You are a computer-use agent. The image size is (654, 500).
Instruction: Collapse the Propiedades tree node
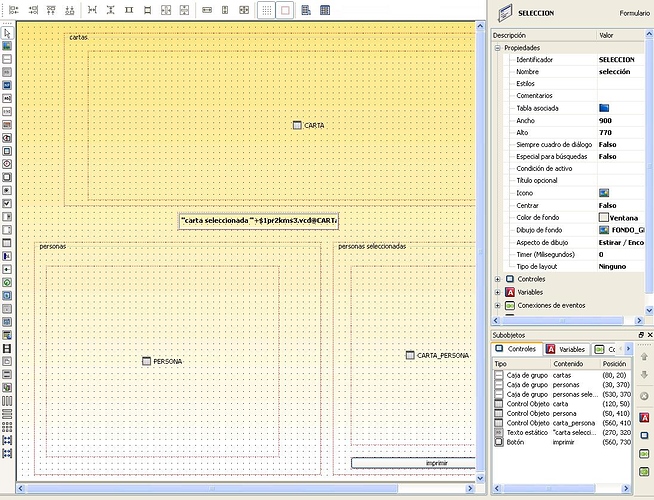(x=497, y=48)
